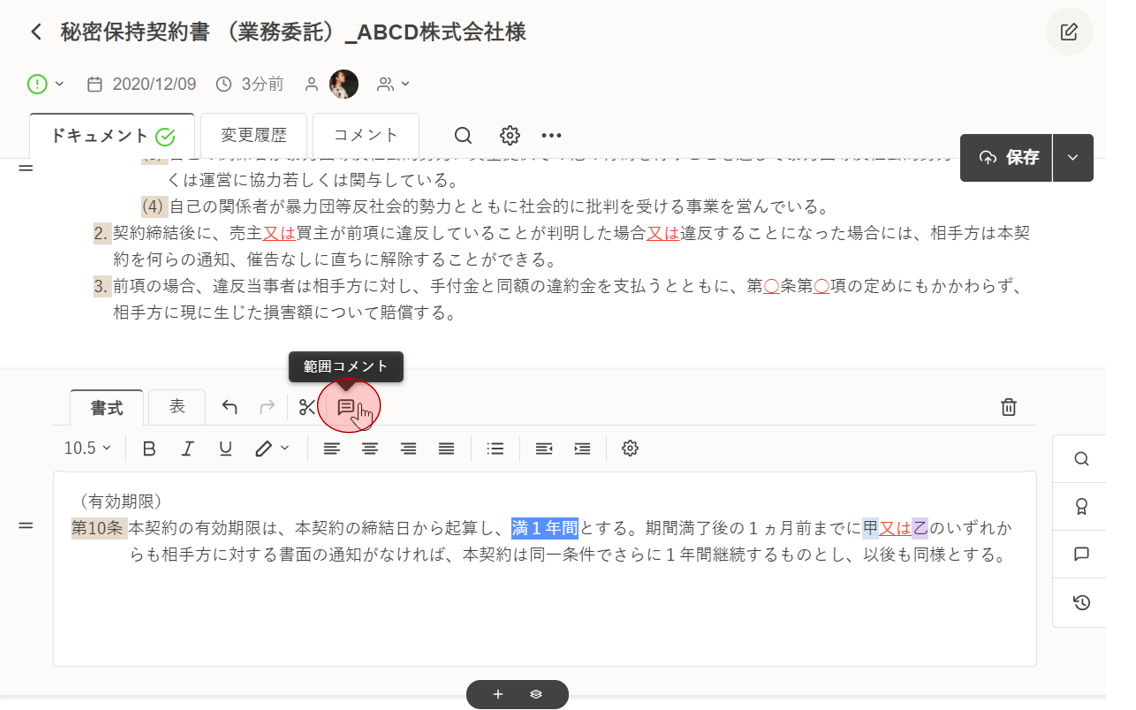Toggle underline formatting
Viewport: 1136px width, 710px height.
pos(225,449)
